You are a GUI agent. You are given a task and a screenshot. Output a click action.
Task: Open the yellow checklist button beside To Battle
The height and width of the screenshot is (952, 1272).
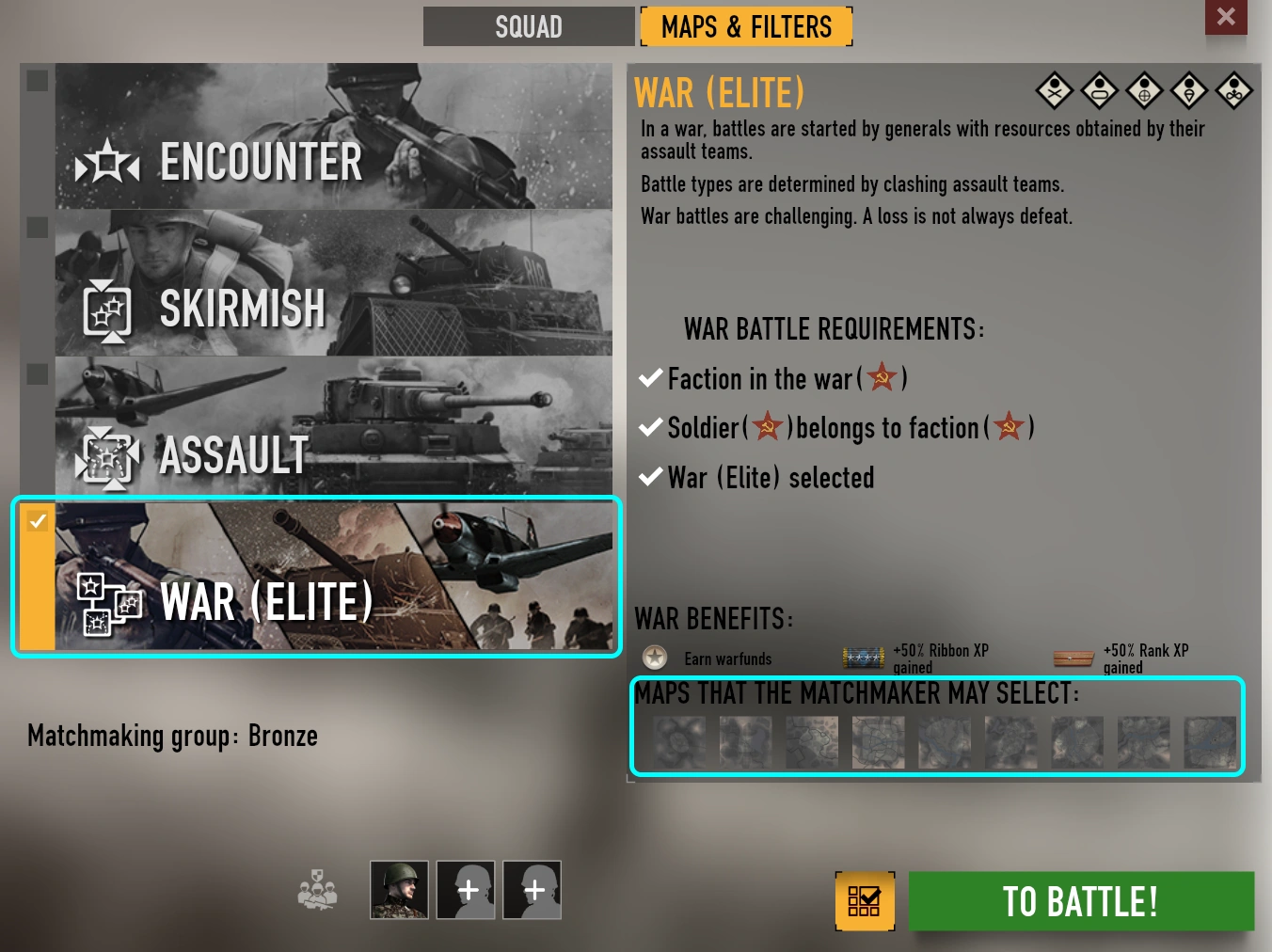point(865,901)
